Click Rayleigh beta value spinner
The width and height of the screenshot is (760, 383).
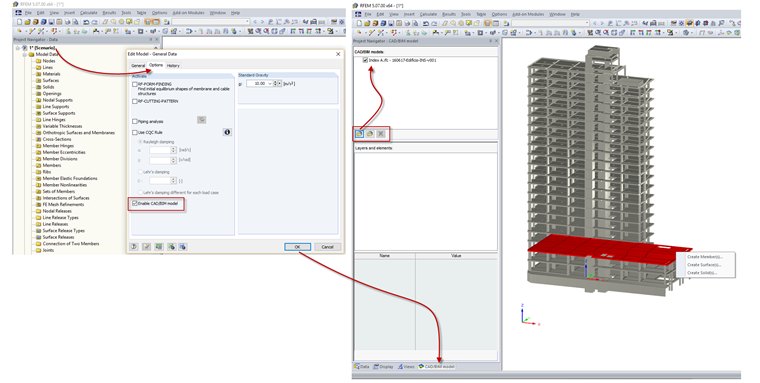click(x=174, y=160)
